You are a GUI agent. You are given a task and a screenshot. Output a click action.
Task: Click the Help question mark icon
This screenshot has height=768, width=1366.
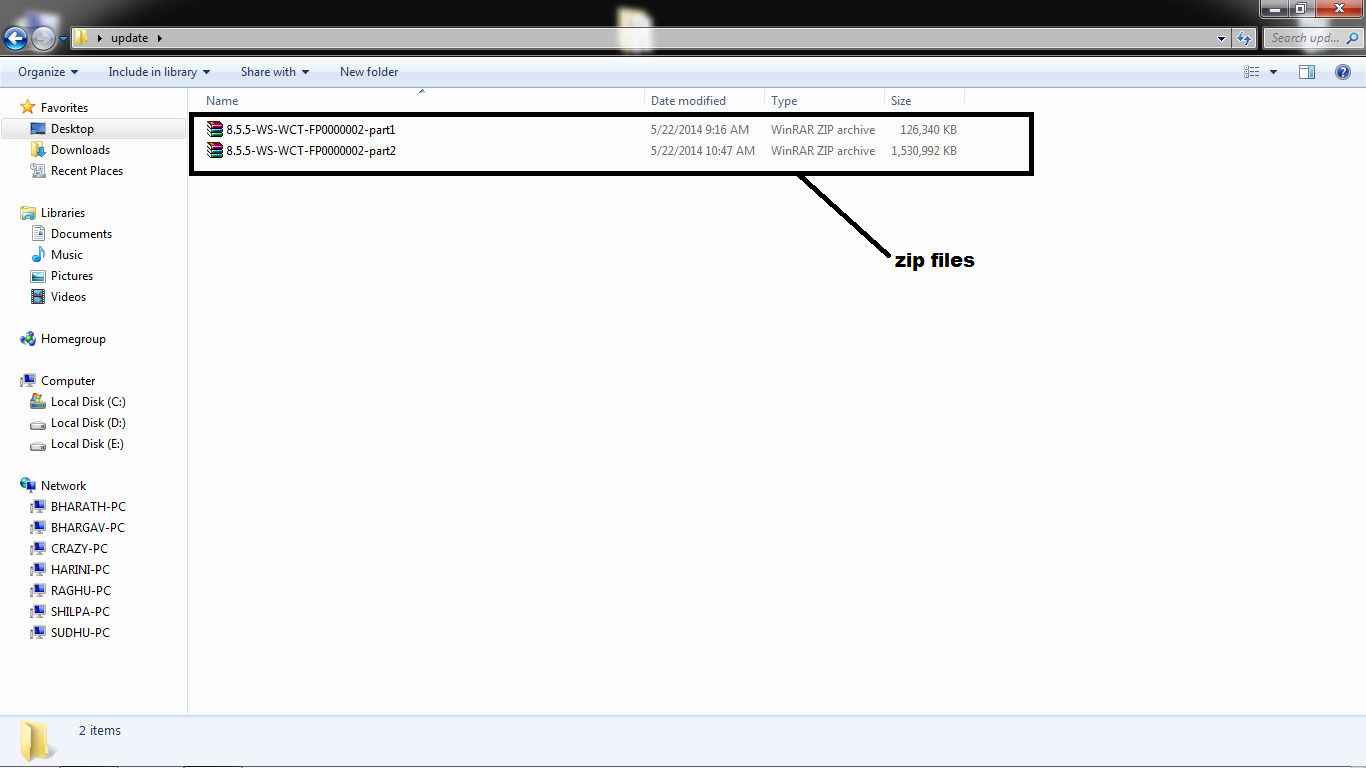(x=1342, y=71)
